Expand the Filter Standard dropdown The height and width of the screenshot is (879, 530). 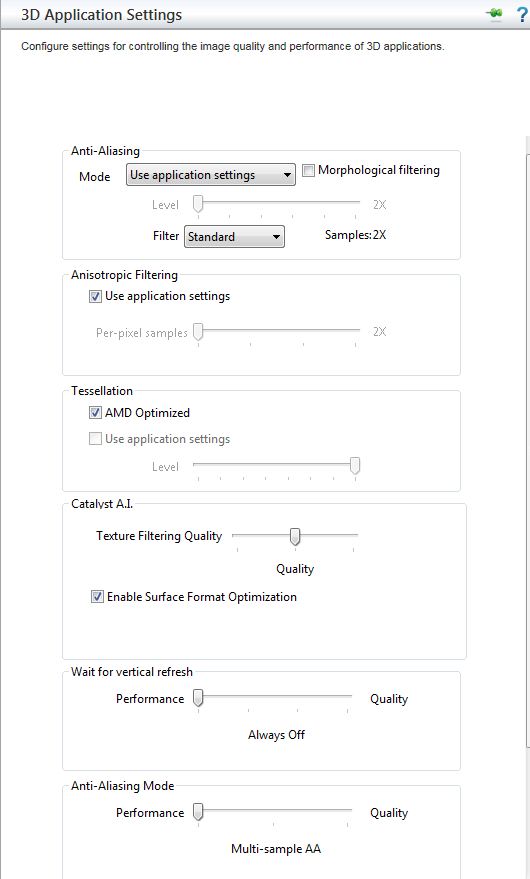click(234, 237)
